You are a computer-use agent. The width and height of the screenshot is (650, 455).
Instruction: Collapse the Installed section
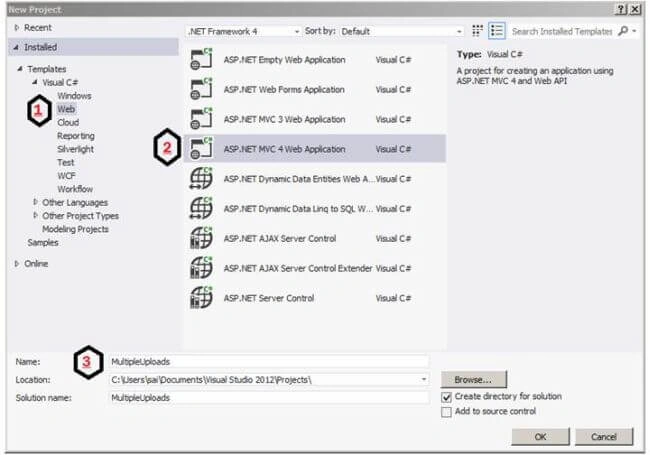[16, 47]
